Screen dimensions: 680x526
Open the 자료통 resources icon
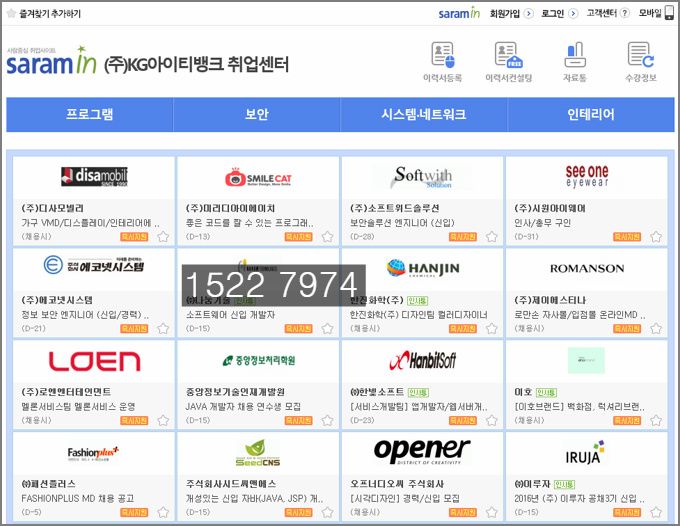click(x=575, y=62)
